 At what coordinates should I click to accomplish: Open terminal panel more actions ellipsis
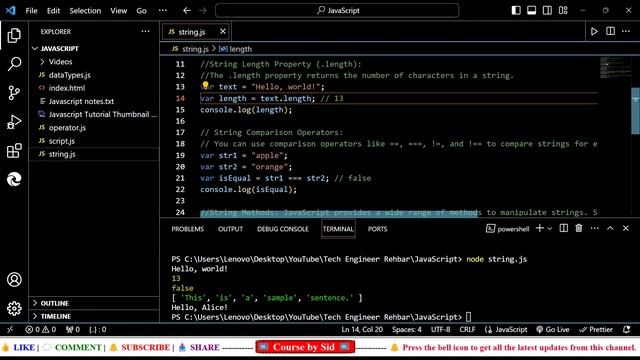click(x=594, y=229)
